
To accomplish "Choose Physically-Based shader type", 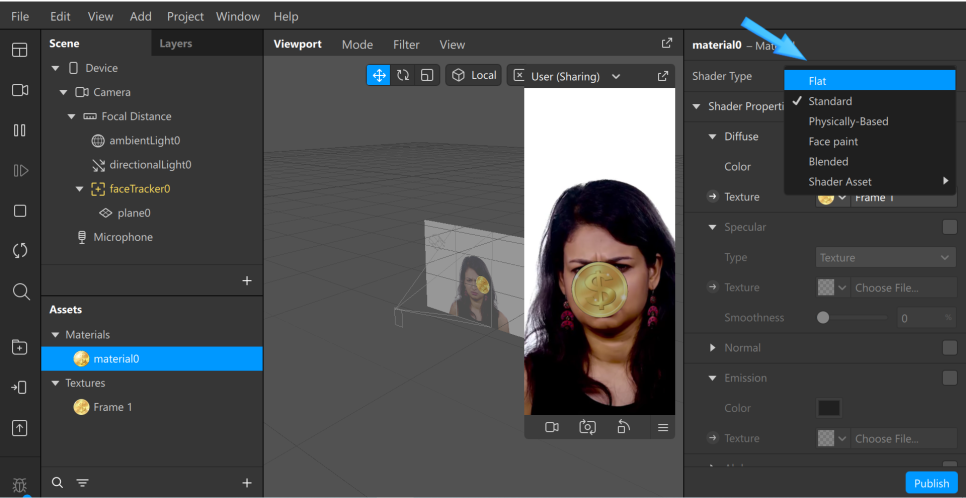I will [870, 121].
